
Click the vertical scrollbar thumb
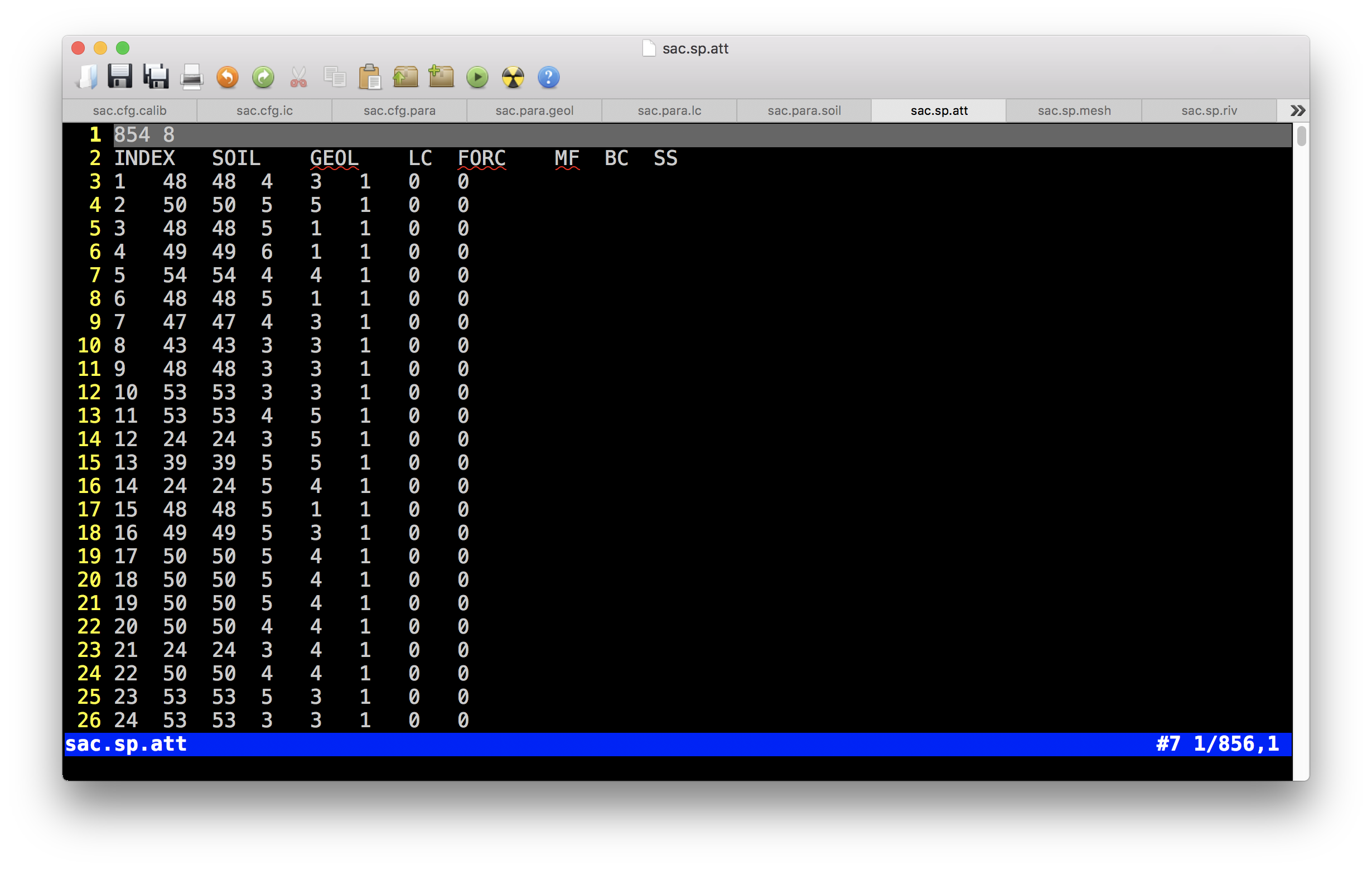[x=1301, y=137]
